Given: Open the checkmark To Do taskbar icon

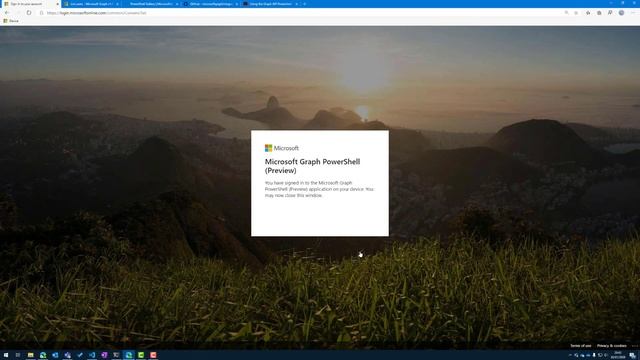Looking at the screenshot, I should click(x=80, y=355).
